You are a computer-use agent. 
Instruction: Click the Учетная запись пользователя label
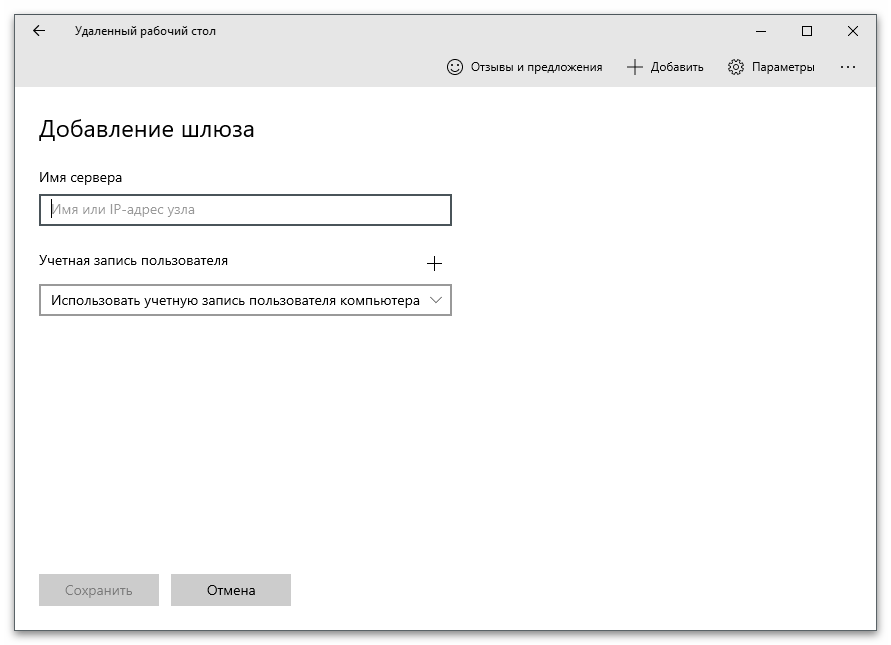134,261
